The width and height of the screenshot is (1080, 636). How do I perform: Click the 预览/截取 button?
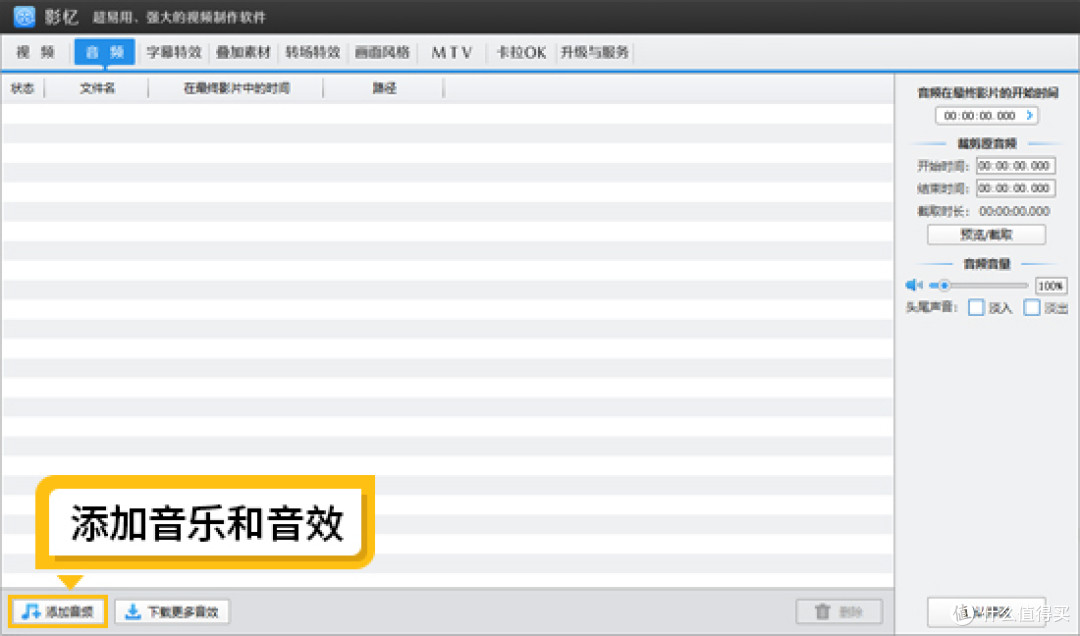point(986,235)
